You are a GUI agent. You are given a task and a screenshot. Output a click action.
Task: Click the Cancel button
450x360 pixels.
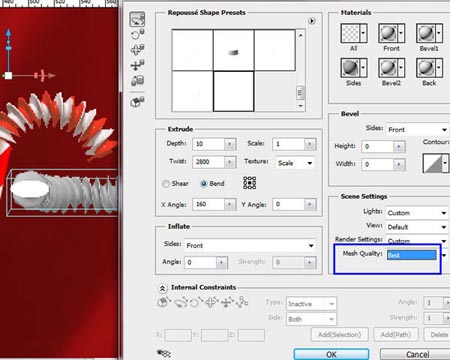(417, 354)
